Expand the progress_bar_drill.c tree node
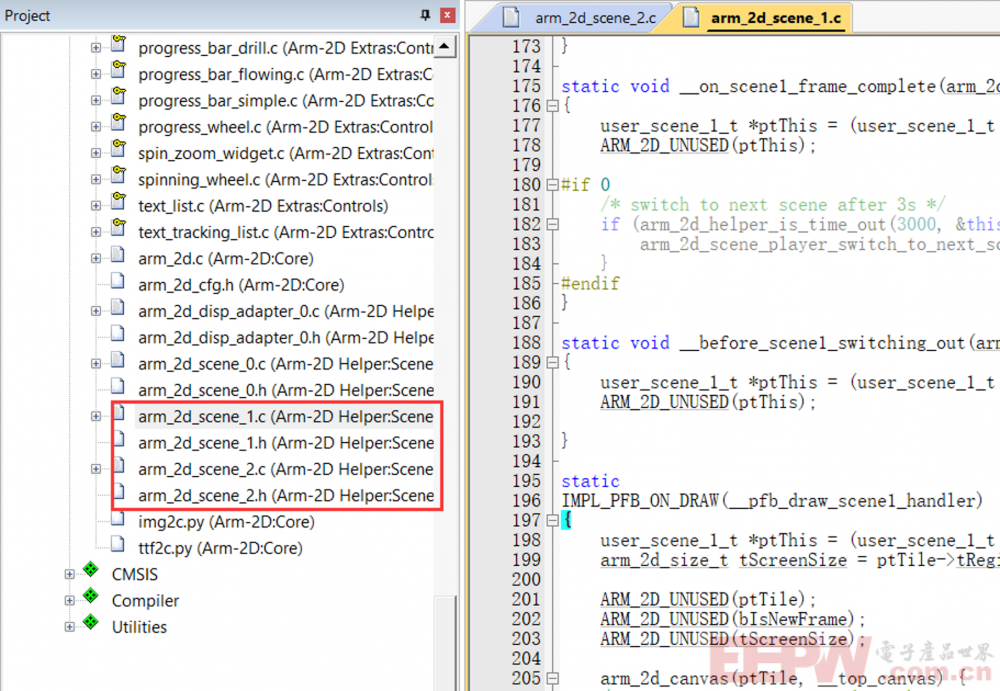Screen dimensions: 1000x691 [x=96, y=48]
